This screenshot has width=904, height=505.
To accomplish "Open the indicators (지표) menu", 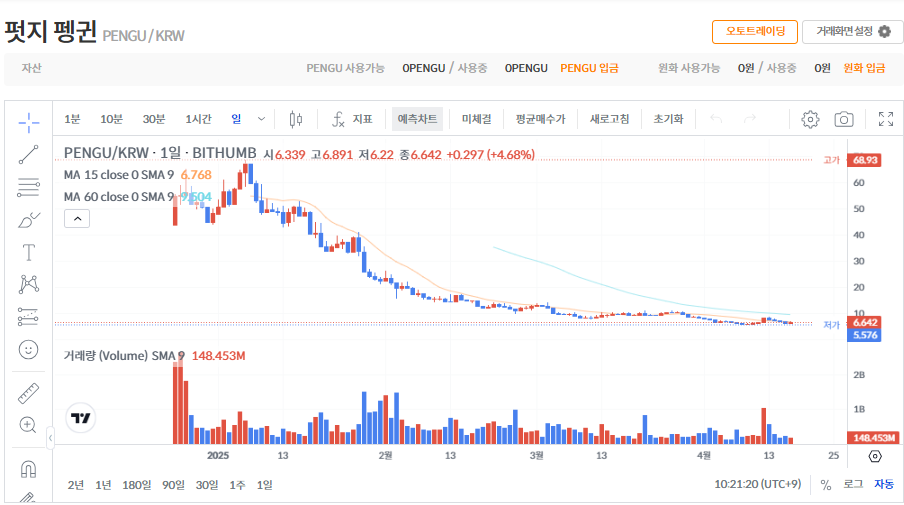I will 352,119.
